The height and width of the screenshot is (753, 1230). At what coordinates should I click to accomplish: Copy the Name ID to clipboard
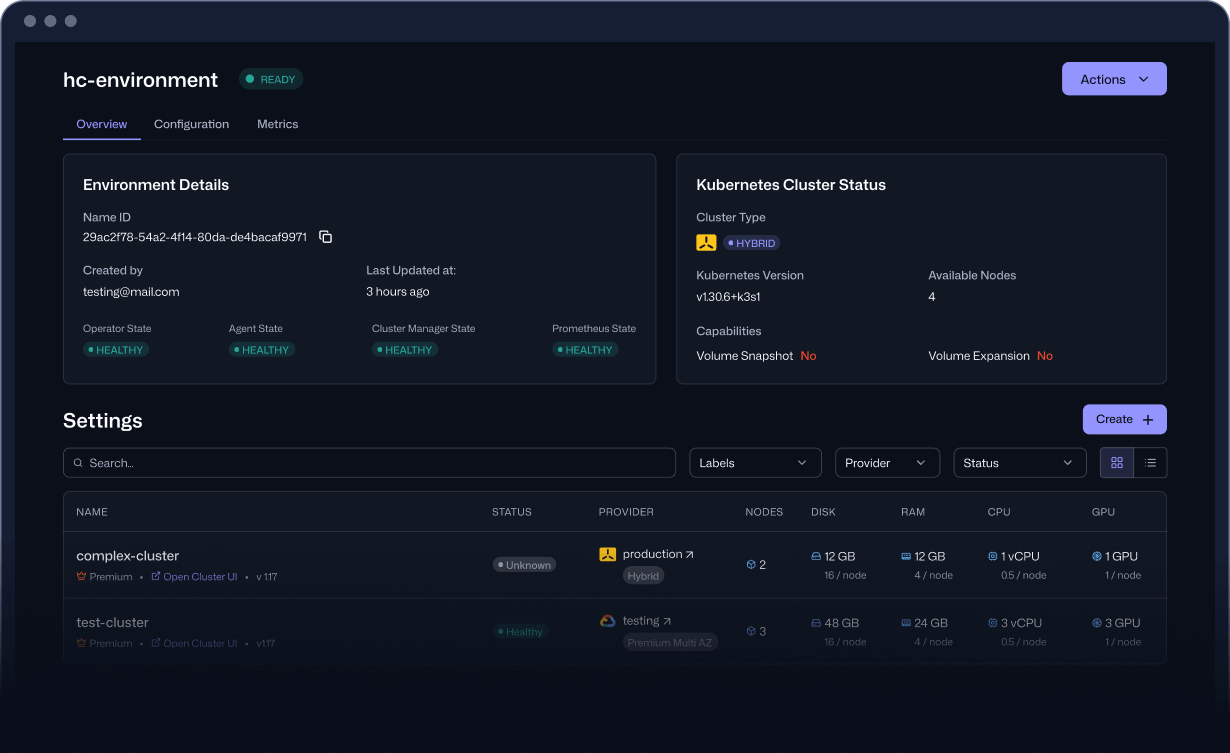coord(325,237)
